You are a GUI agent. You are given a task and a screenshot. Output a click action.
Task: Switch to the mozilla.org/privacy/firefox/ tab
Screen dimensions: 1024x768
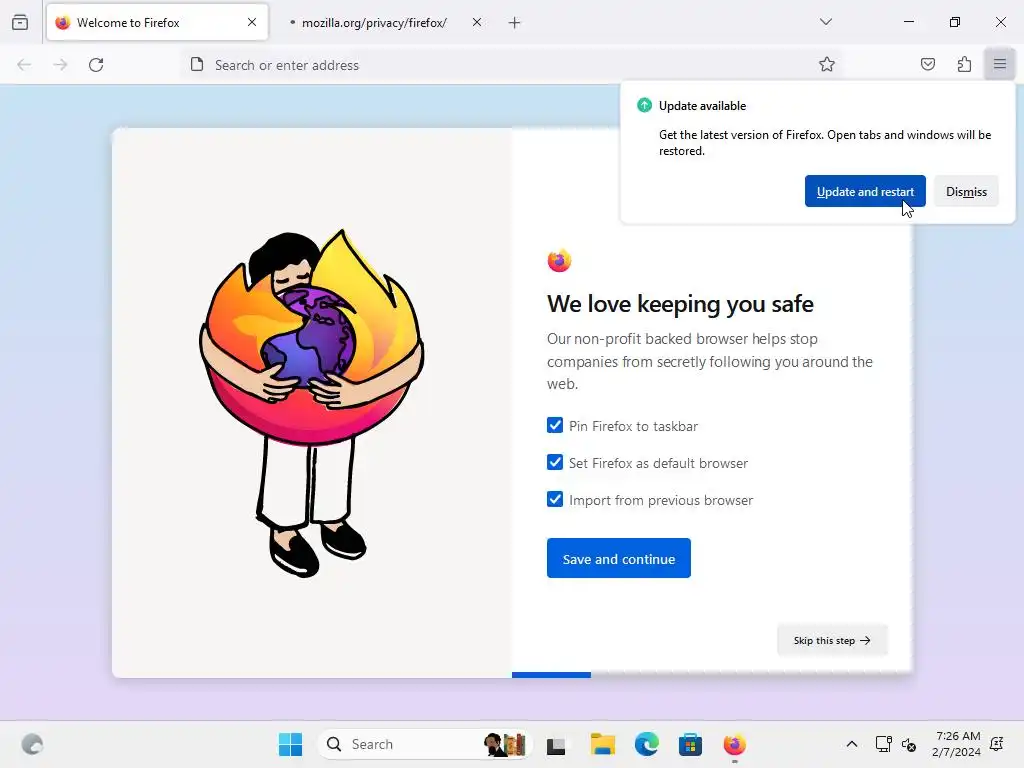(x=384, y=22)
